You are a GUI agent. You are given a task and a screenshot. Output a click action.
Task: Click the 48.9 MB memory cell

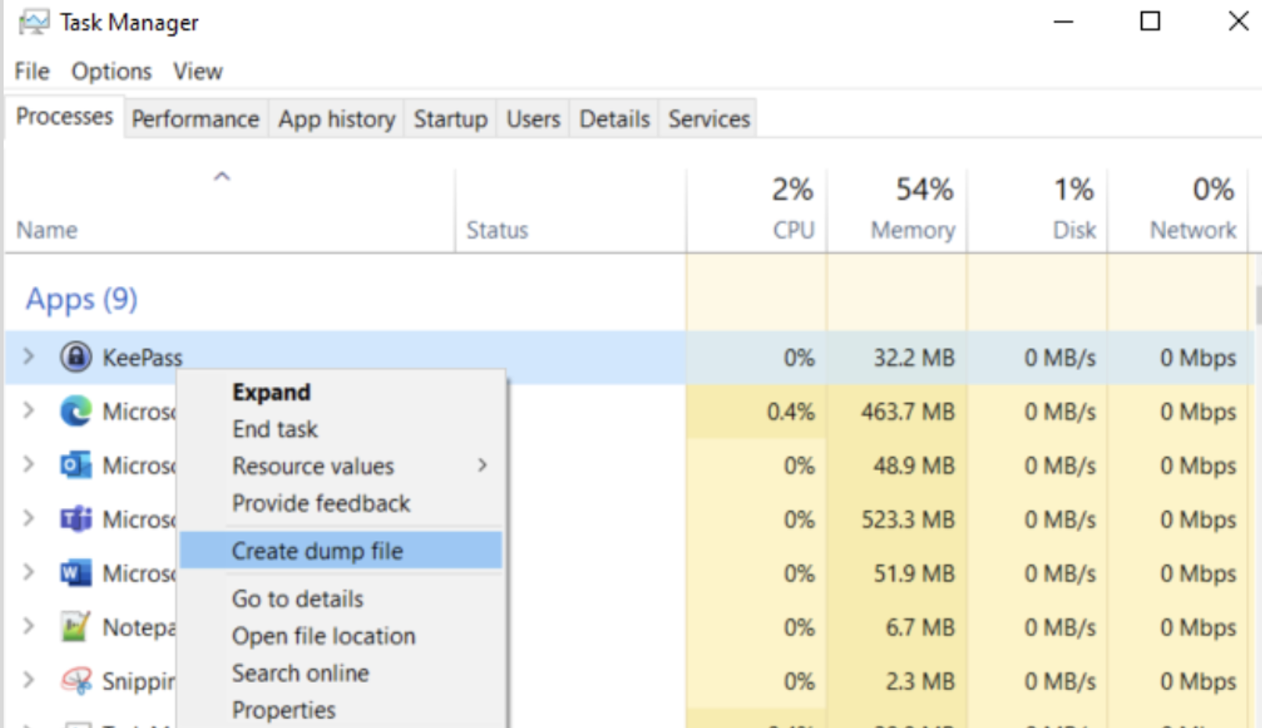click(896, 465)
